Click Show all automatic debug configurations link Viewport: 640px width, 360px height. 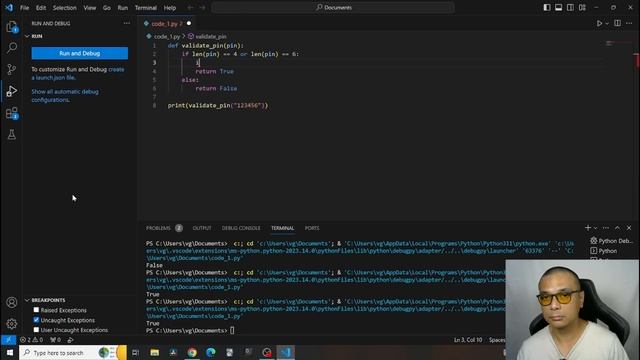tap(65, 96)
